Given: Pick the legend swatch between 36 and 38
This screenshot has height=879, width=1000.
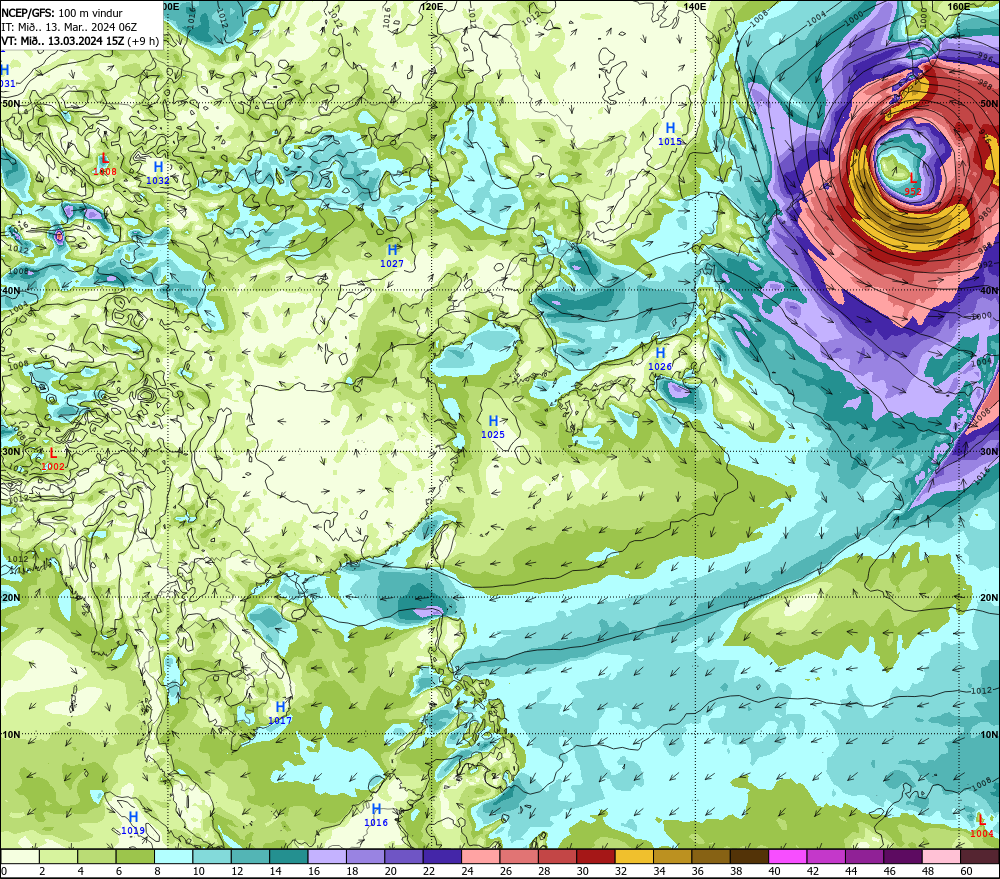Looking at the screenshot, I should (710, 856).
